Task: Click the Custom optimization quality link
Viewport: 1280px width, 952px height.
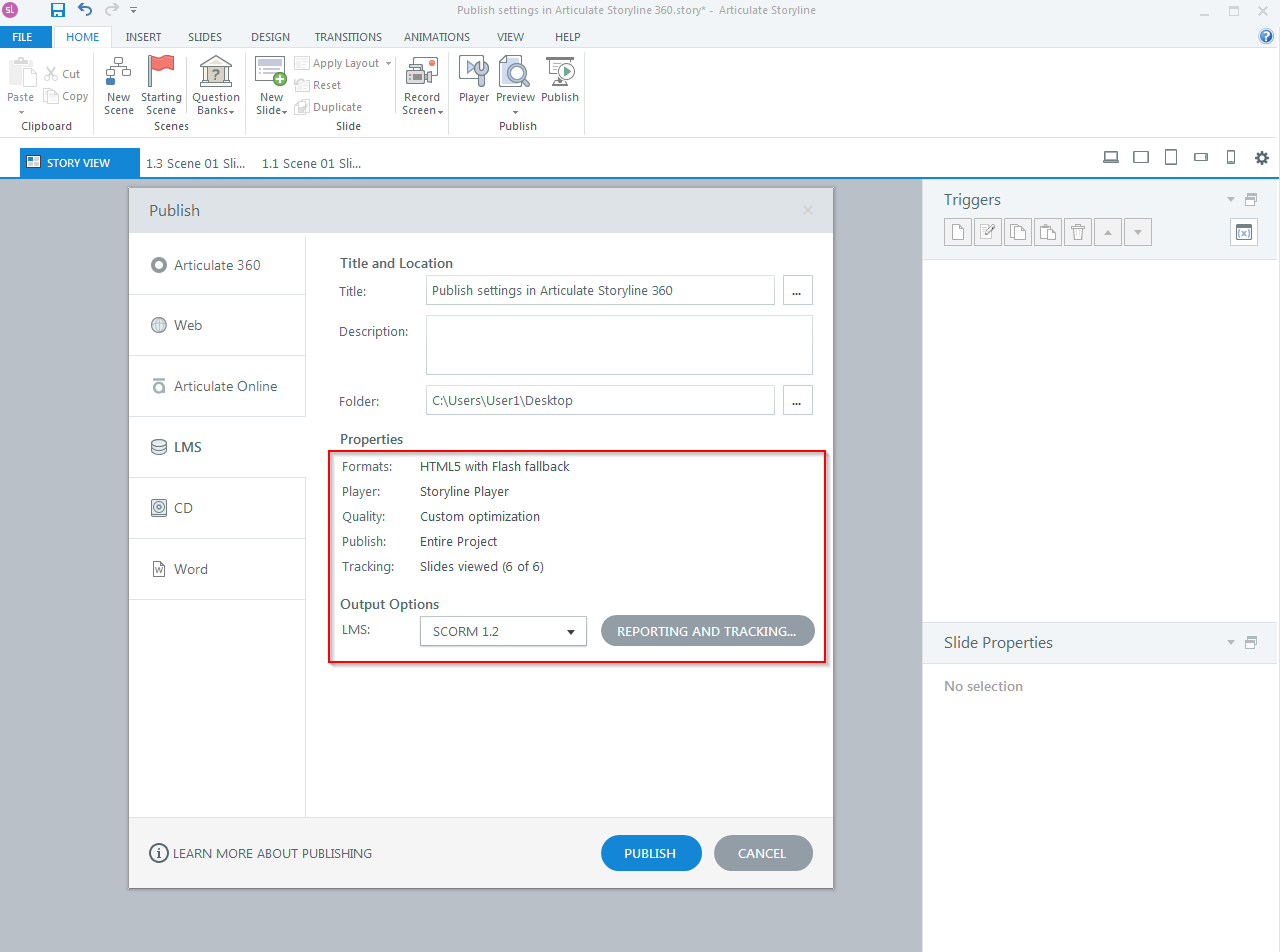Action: tap(480, 516)
